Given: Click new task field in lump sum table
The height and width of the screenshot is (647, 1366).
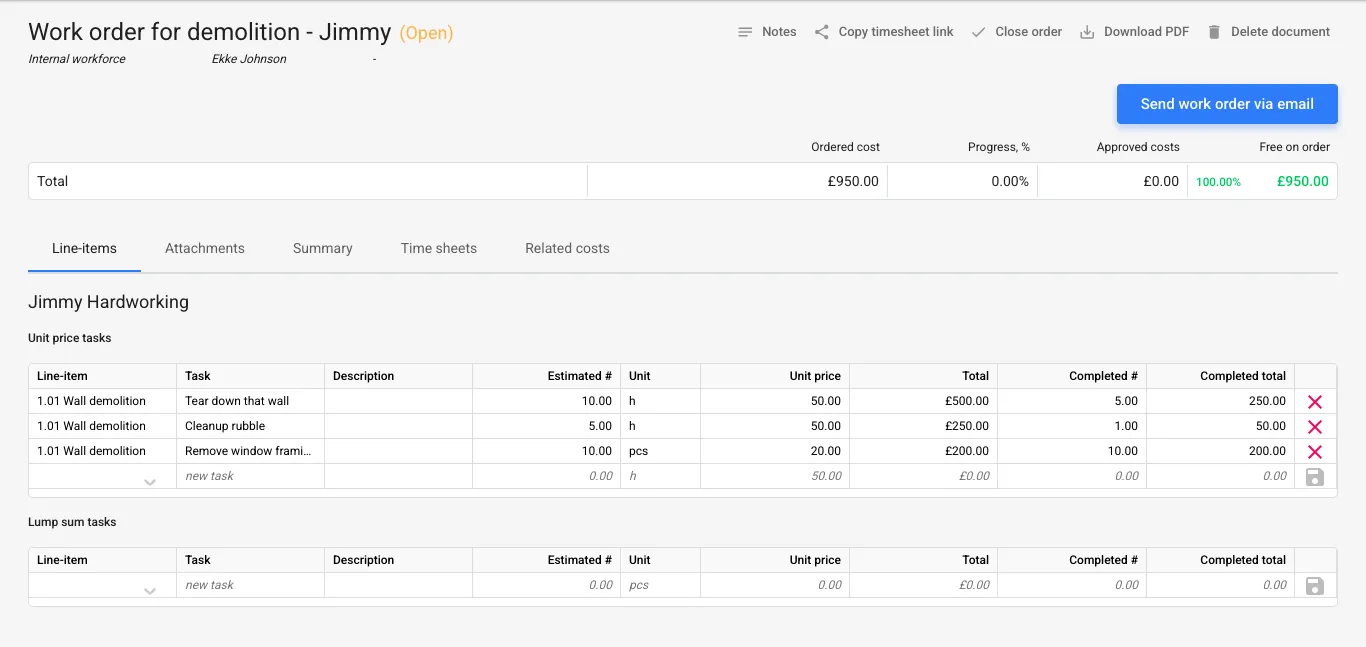Looking at the screenshot, I should pyautogui.click(x=251, y=585).
